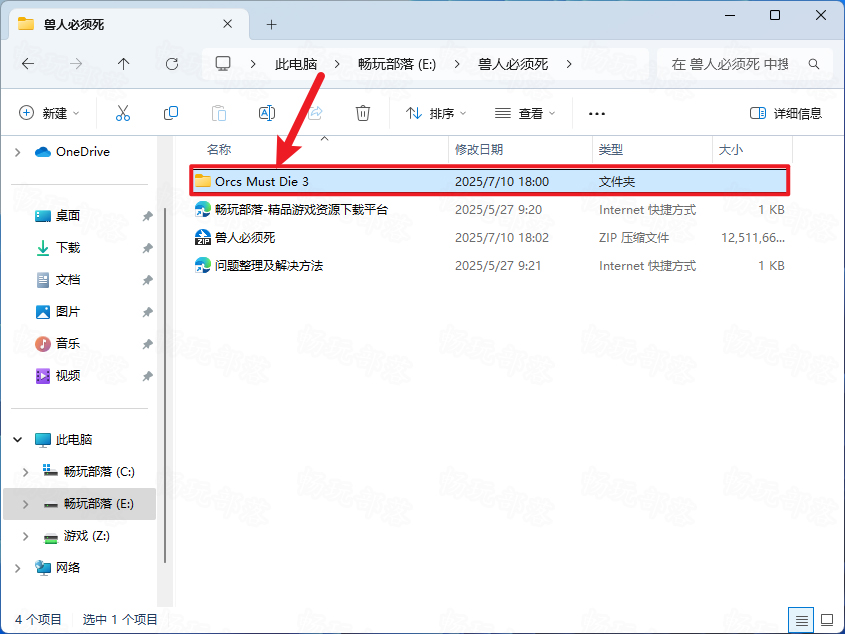Sort by the 修改日期 column header
845x634 pixels.
click(520, 149)
